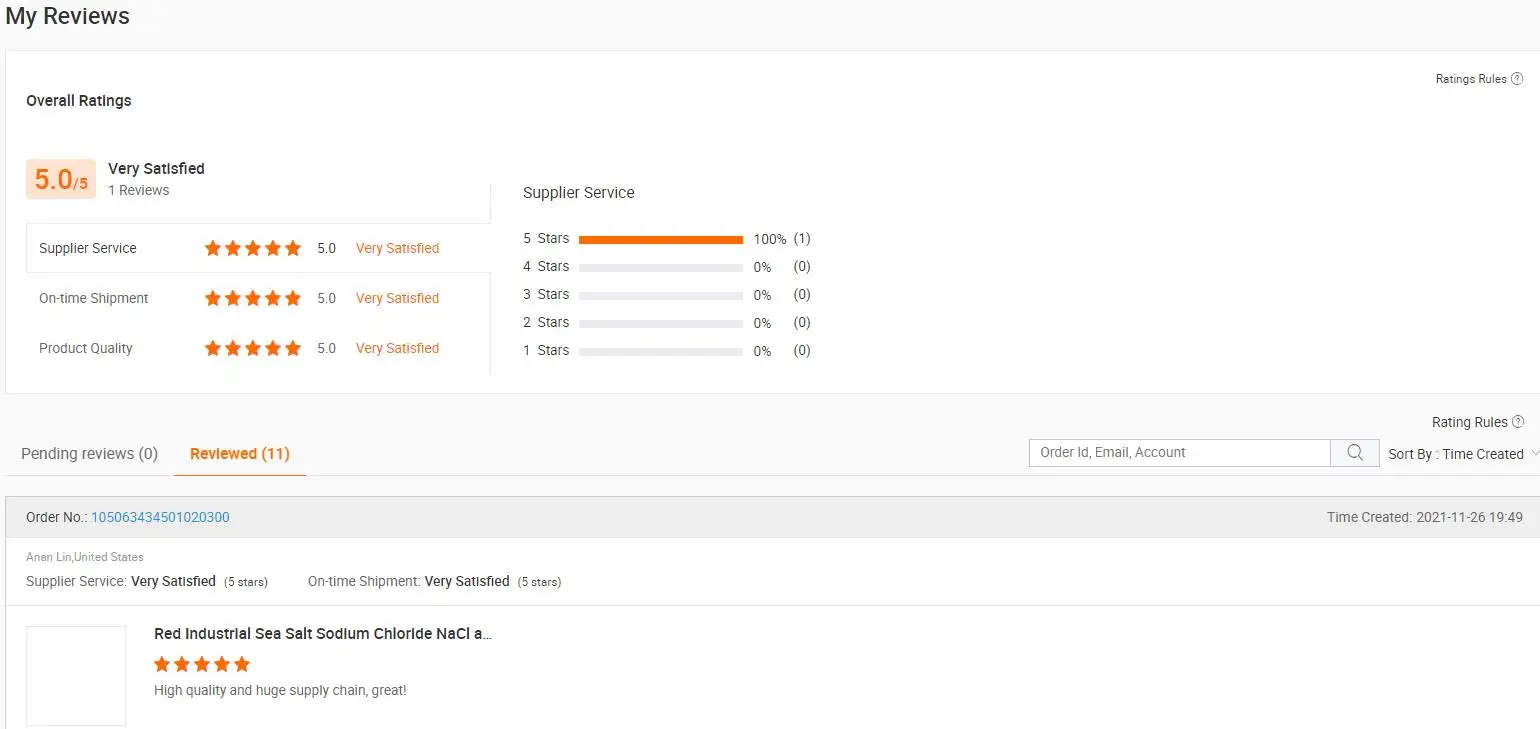Switch to the Pending reviews tab
1540x729 pixels.
coord(89,454)
